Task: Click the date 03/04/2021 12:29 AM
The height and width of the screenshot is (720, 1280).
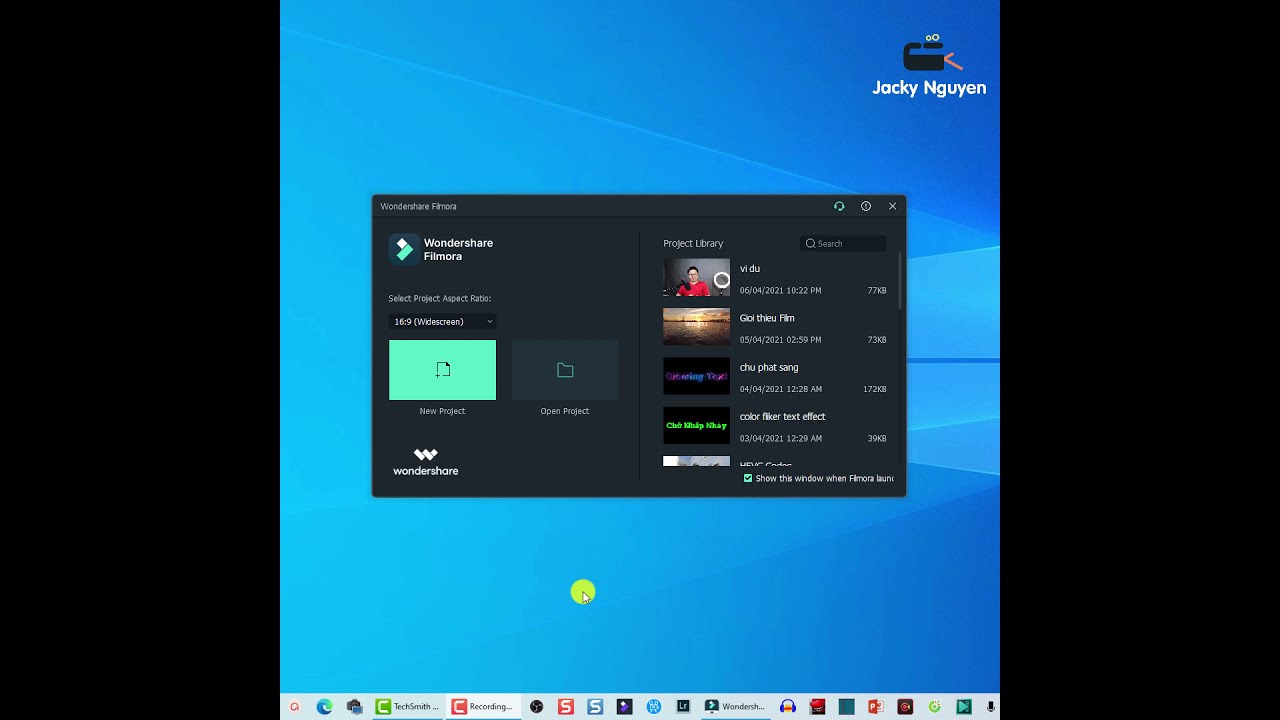Action: click(x=780, y=438)
